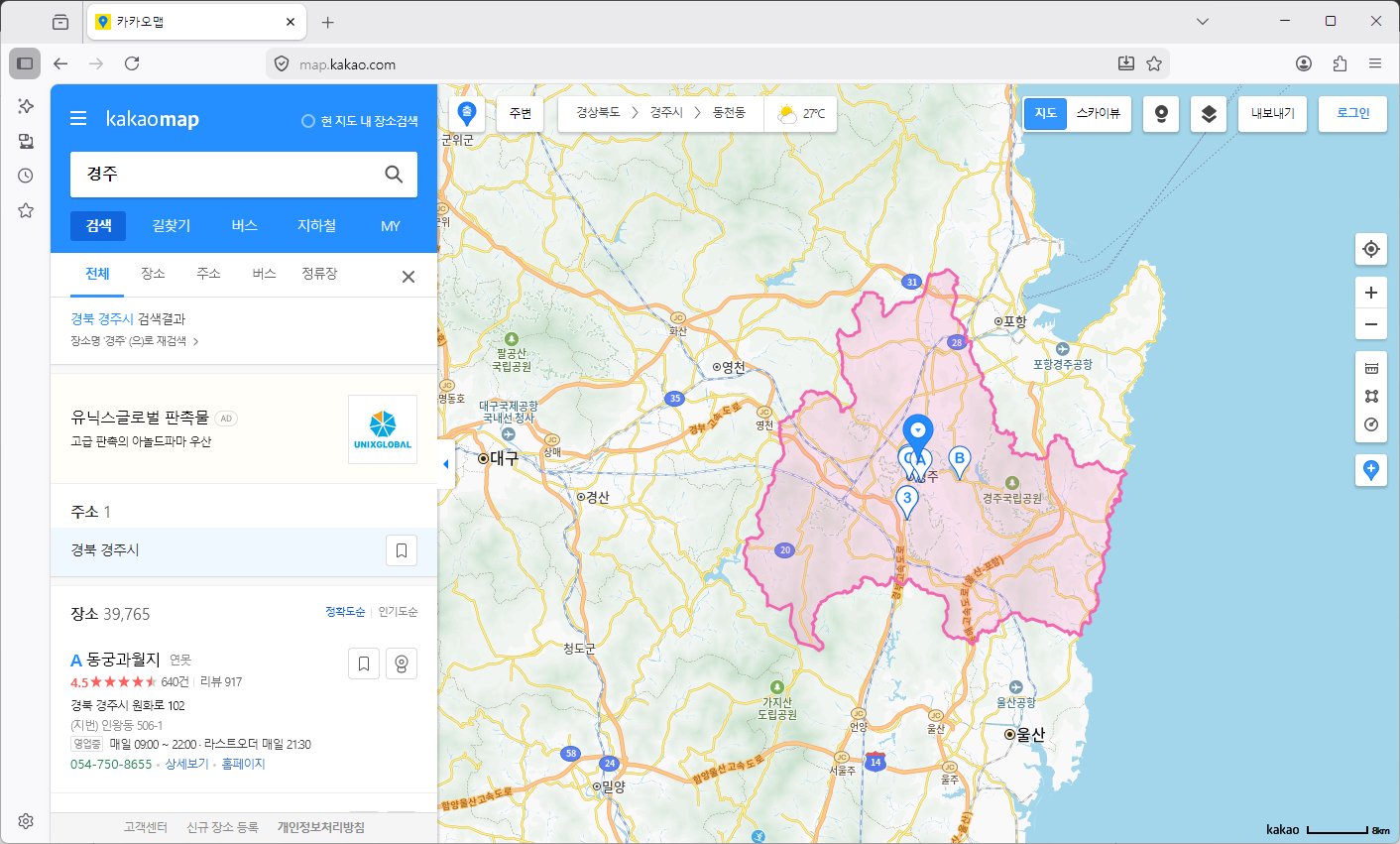Open Firefox extensions menu
This screenshot has width=1400, height=844.
point(1340,63)
